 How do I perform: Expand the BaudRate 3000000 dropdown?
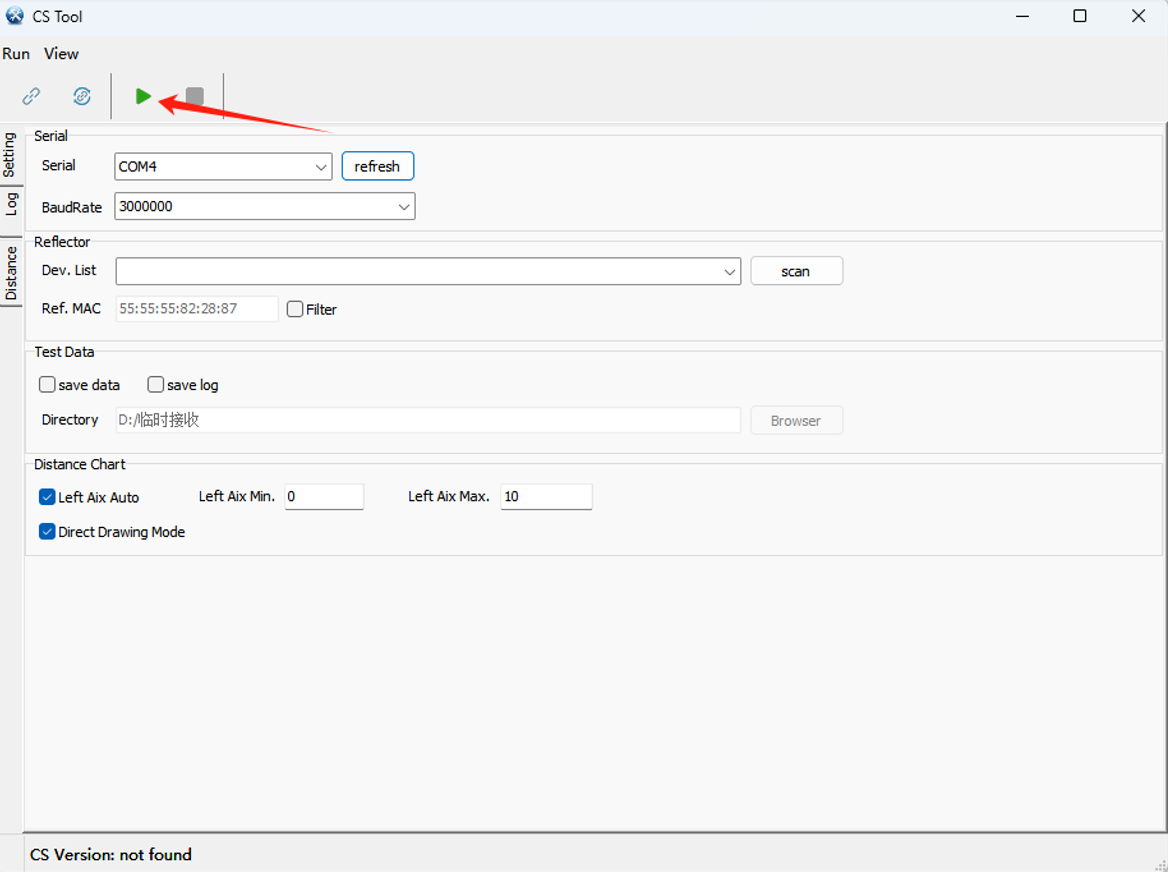click(264, 207)
